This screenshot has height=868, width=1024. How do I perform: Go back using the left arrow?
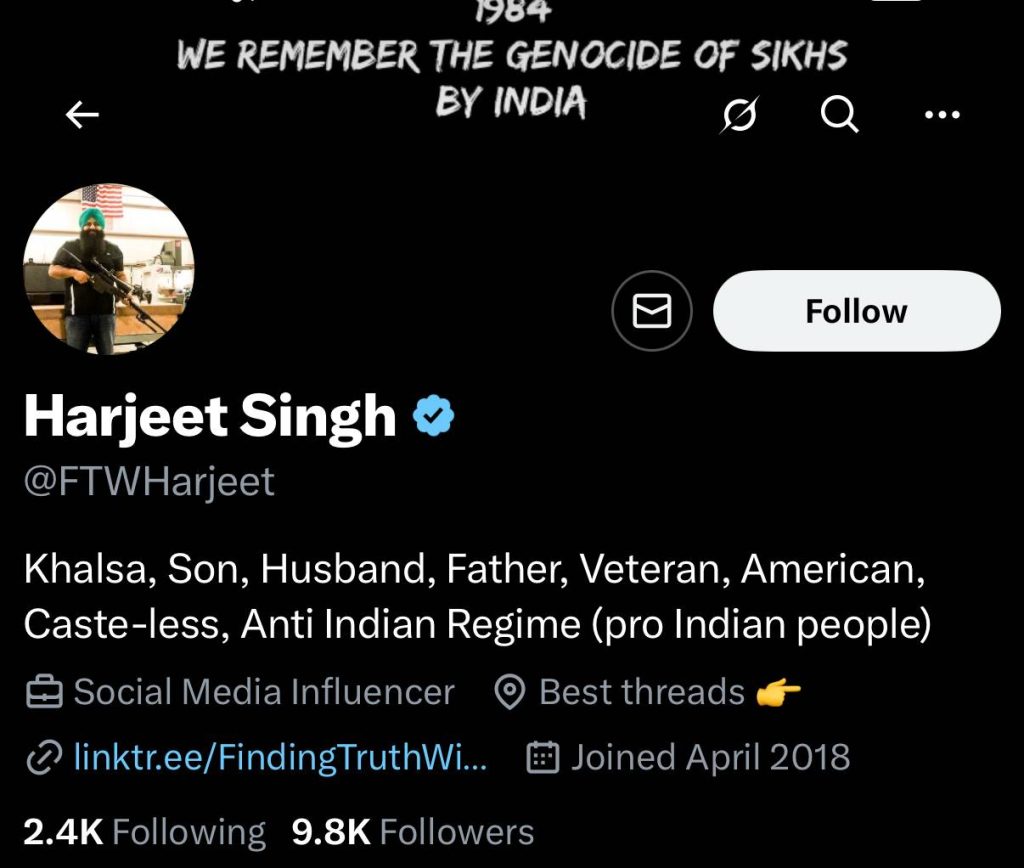coord(82,116)
